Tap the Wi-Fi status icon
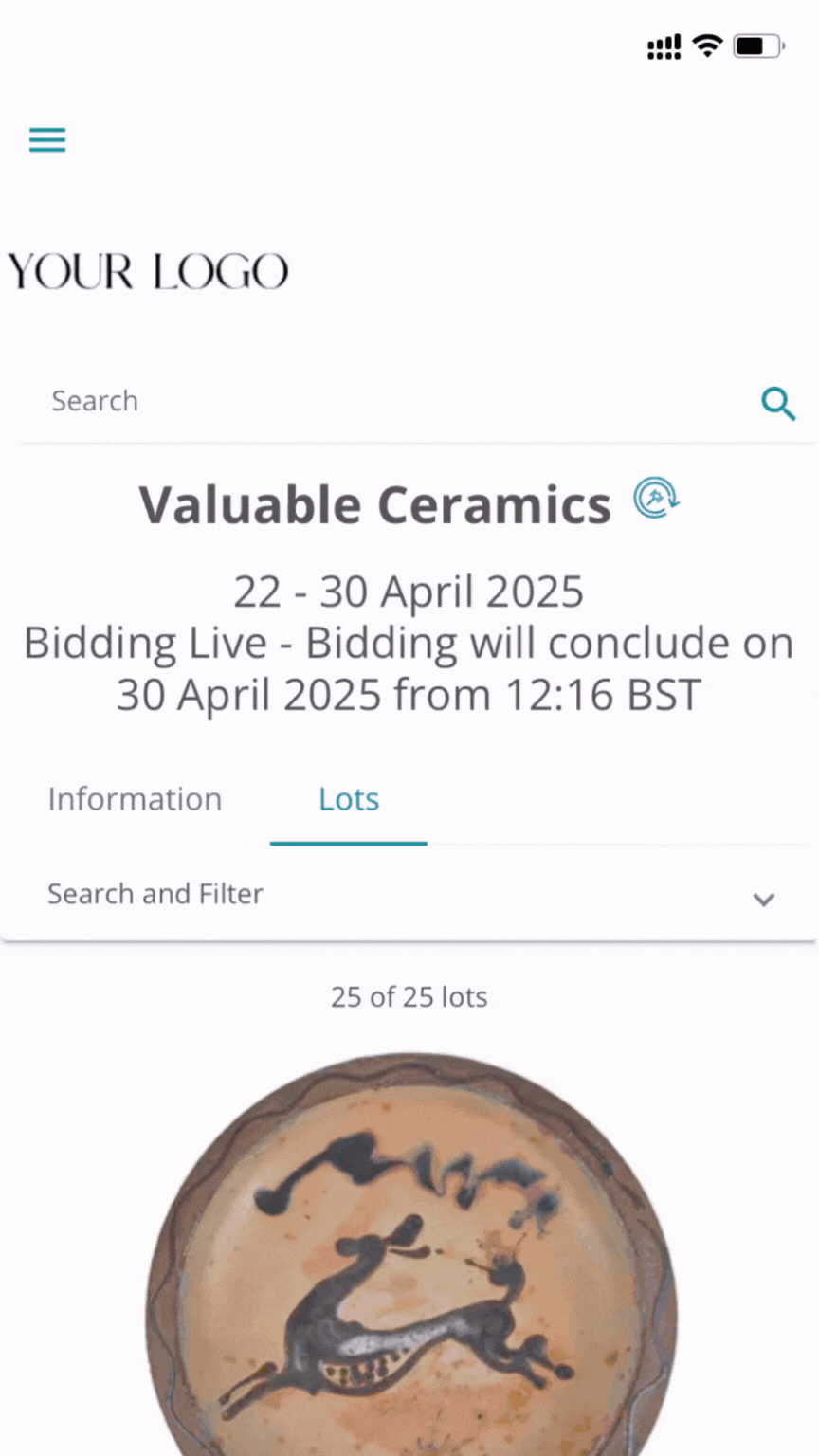Image resolution: width=819 pixels, height=1456 pixels. click(707, 45)
